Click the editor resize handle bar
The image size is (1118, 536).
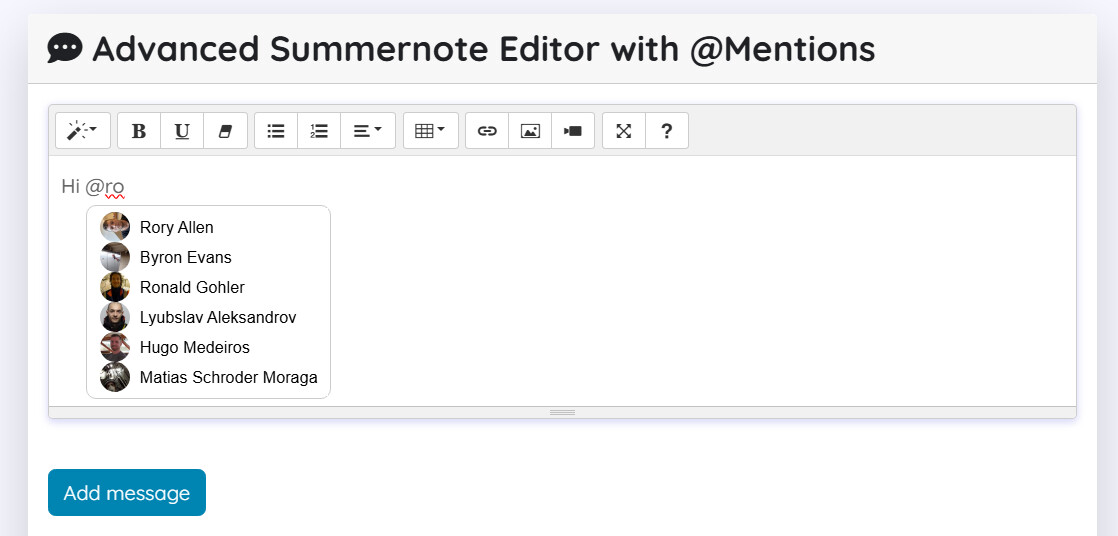pos(563,413)
